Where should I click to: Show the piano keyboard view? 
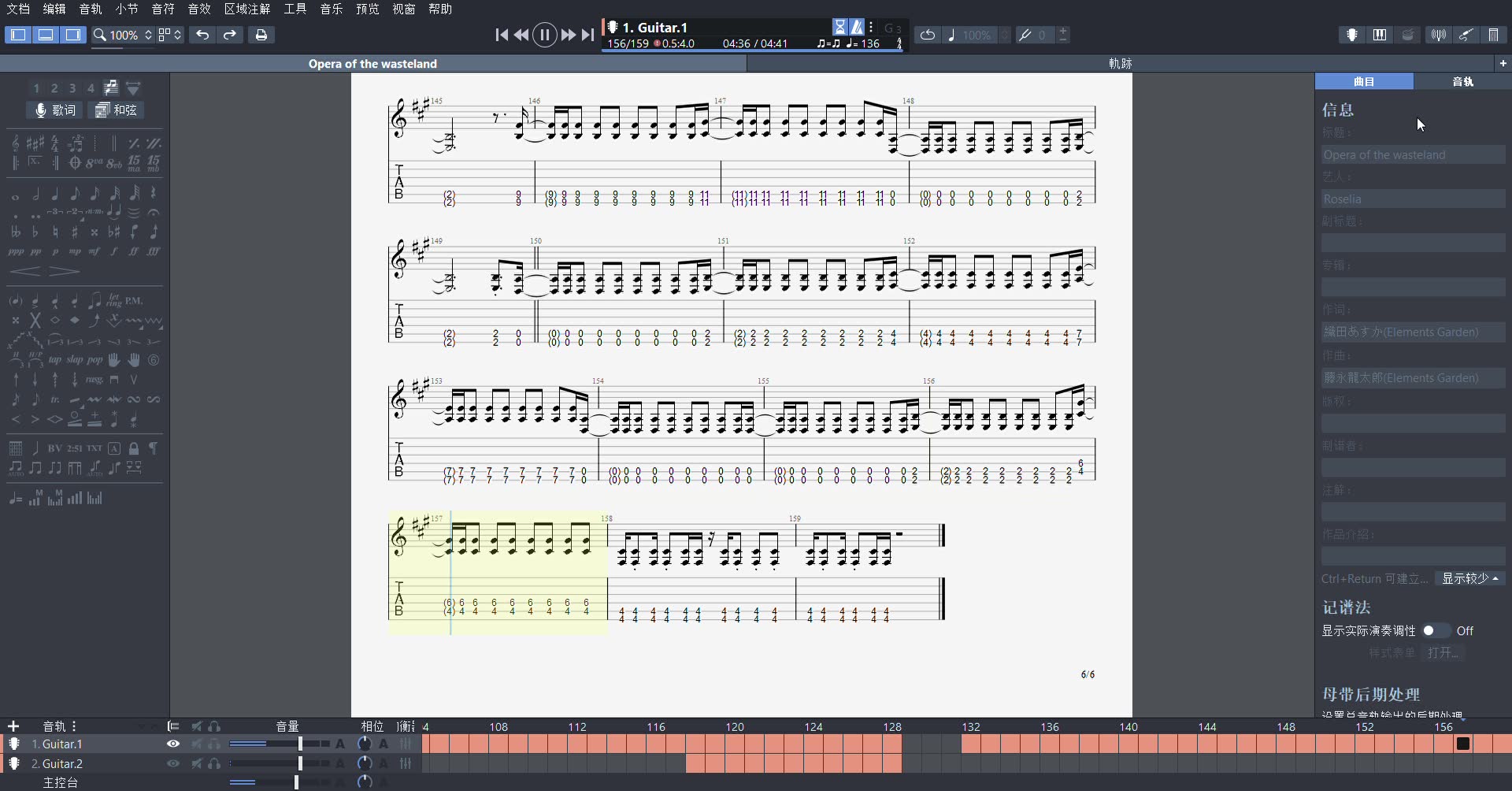tap(1380, 35)
